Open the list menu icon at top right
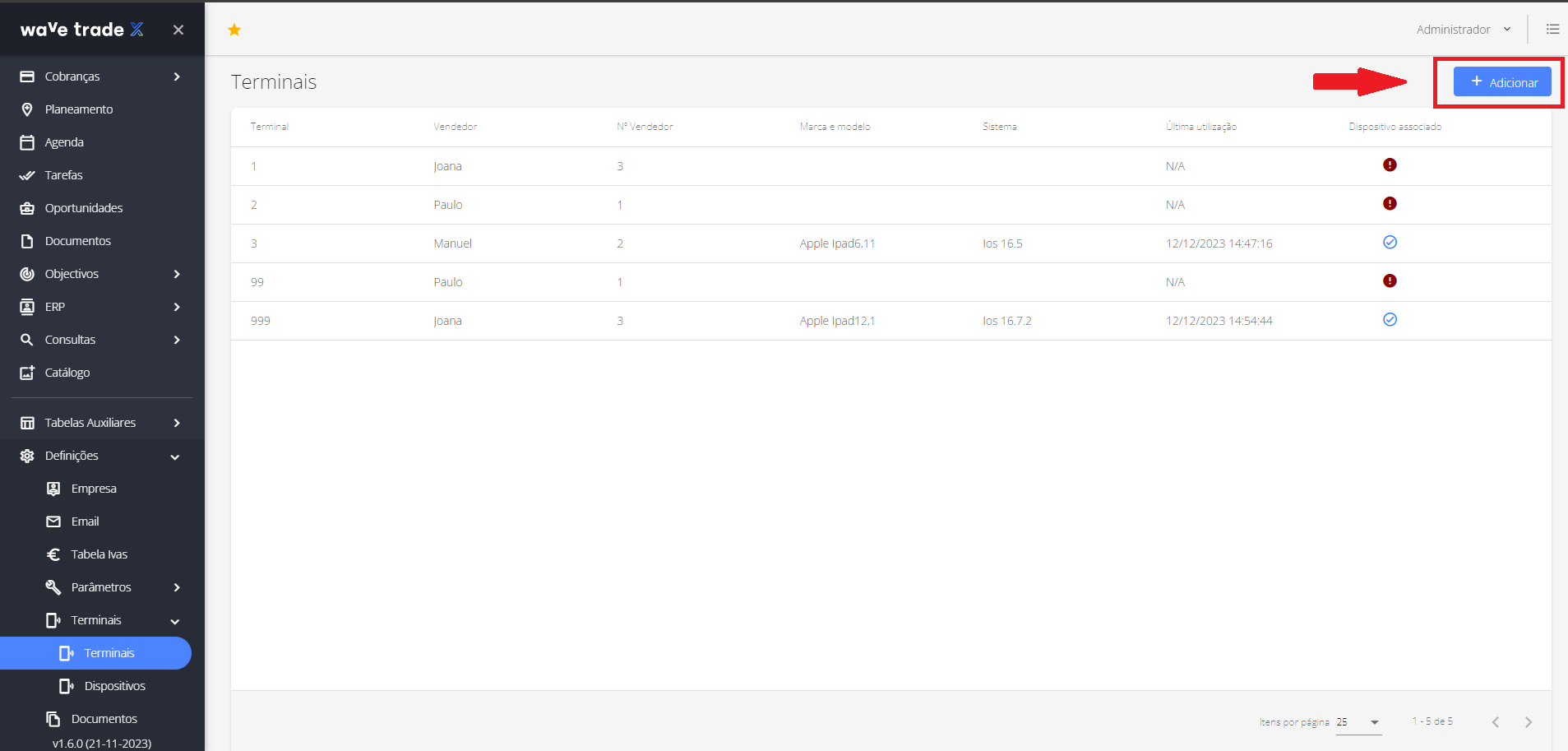Viewport: 1568px width, 751px height. [x=1552, y=30]
